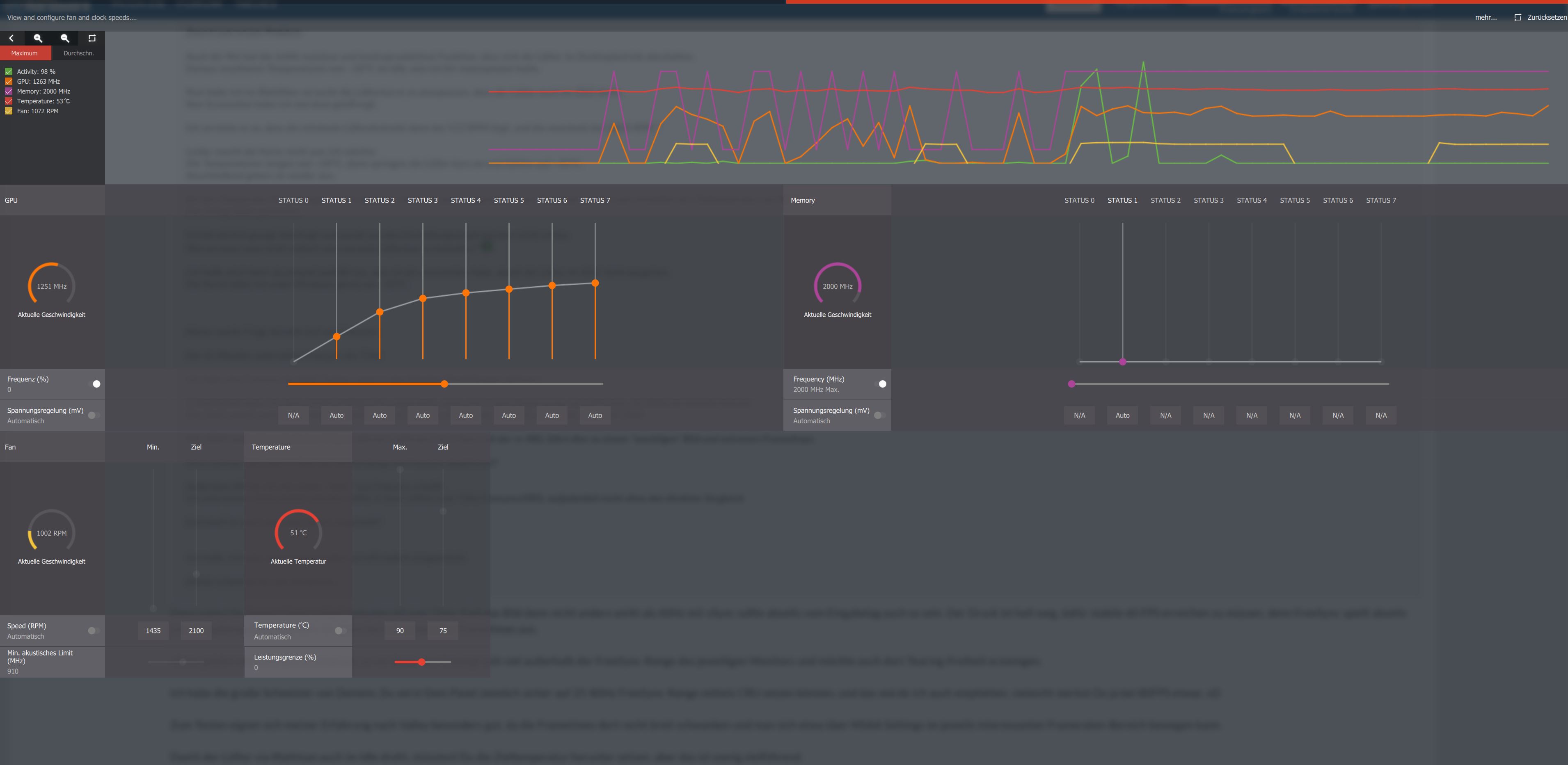Click the temperature Max. 90 value field
The width and height of the screenshot is (1568, 765).
pyautogui.click(x=400, y=630)
